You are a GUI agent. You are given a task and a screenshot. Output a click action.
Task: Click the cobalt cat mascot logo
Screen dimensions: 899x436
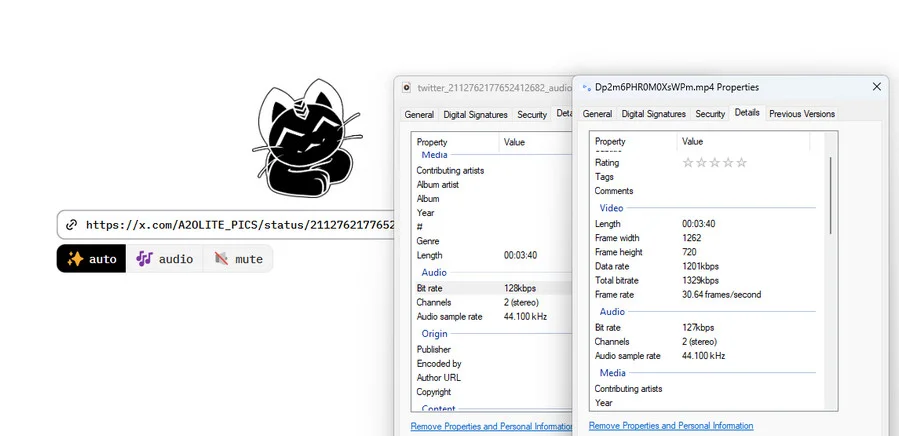click(x=307, y=138)
